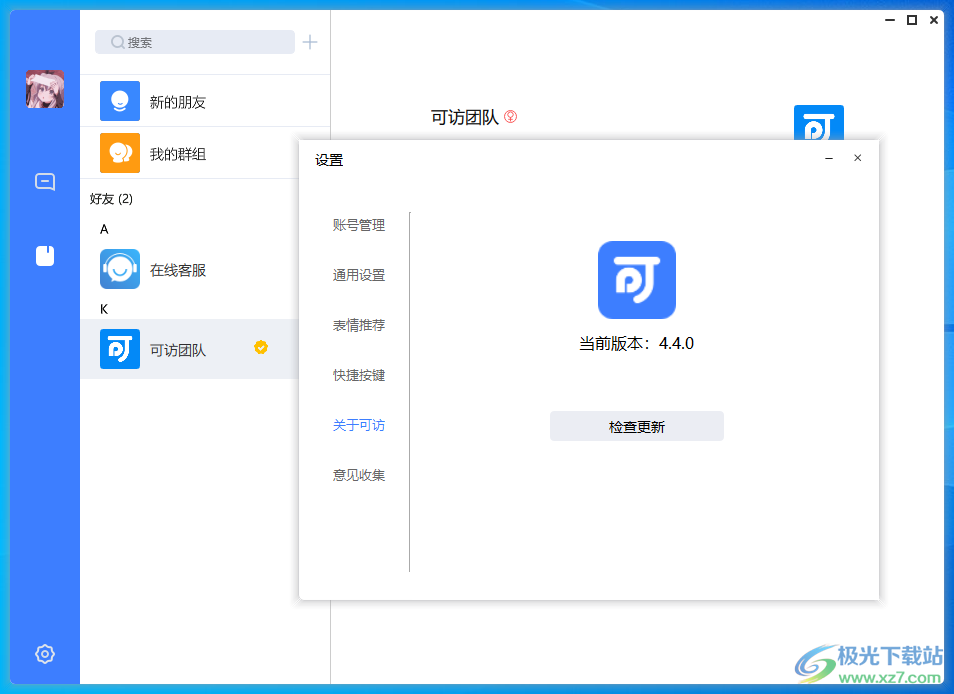Click inside the 搜索 search field

coord(194,42)
